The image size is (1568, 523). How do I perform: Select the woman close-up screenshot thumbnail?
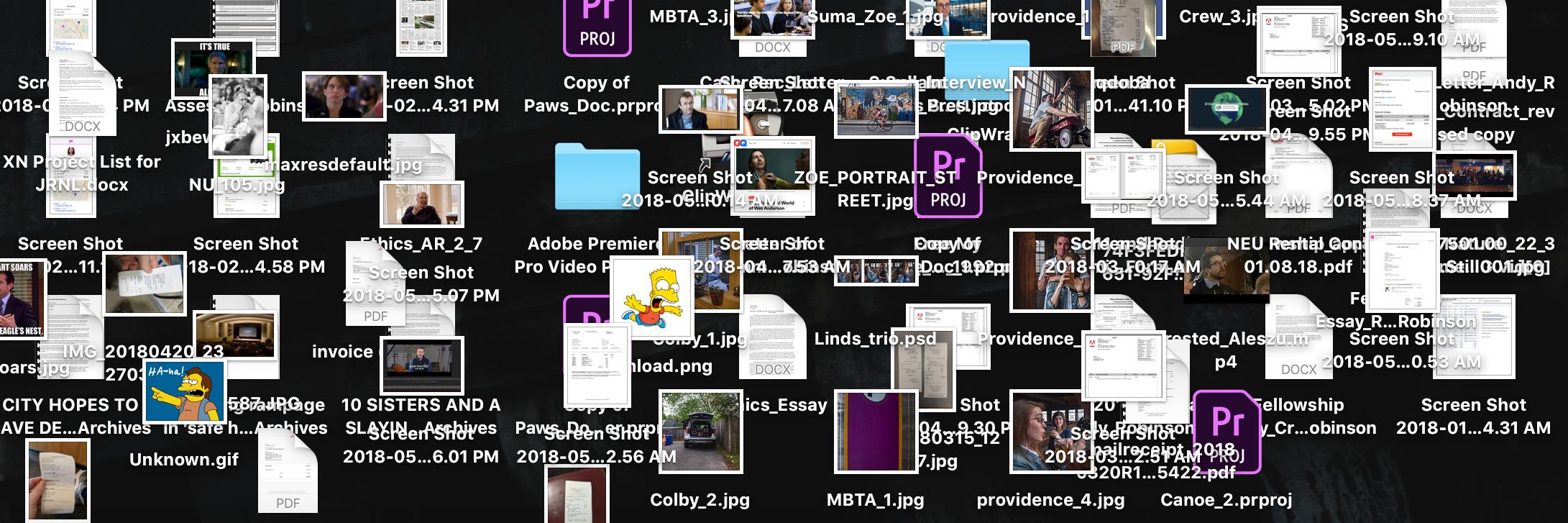tap(344, 96)
